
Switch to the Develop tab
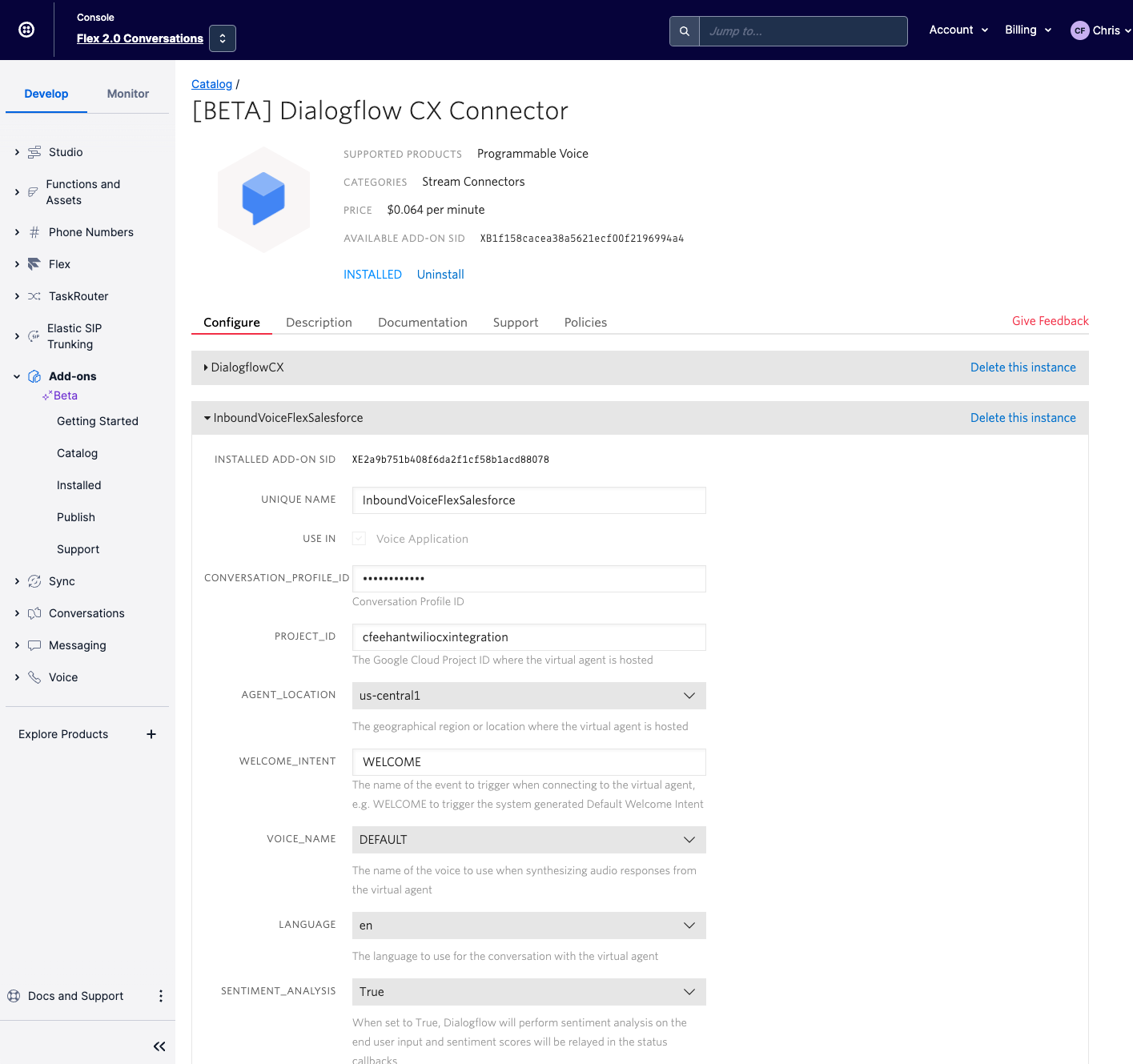(46, 94)
